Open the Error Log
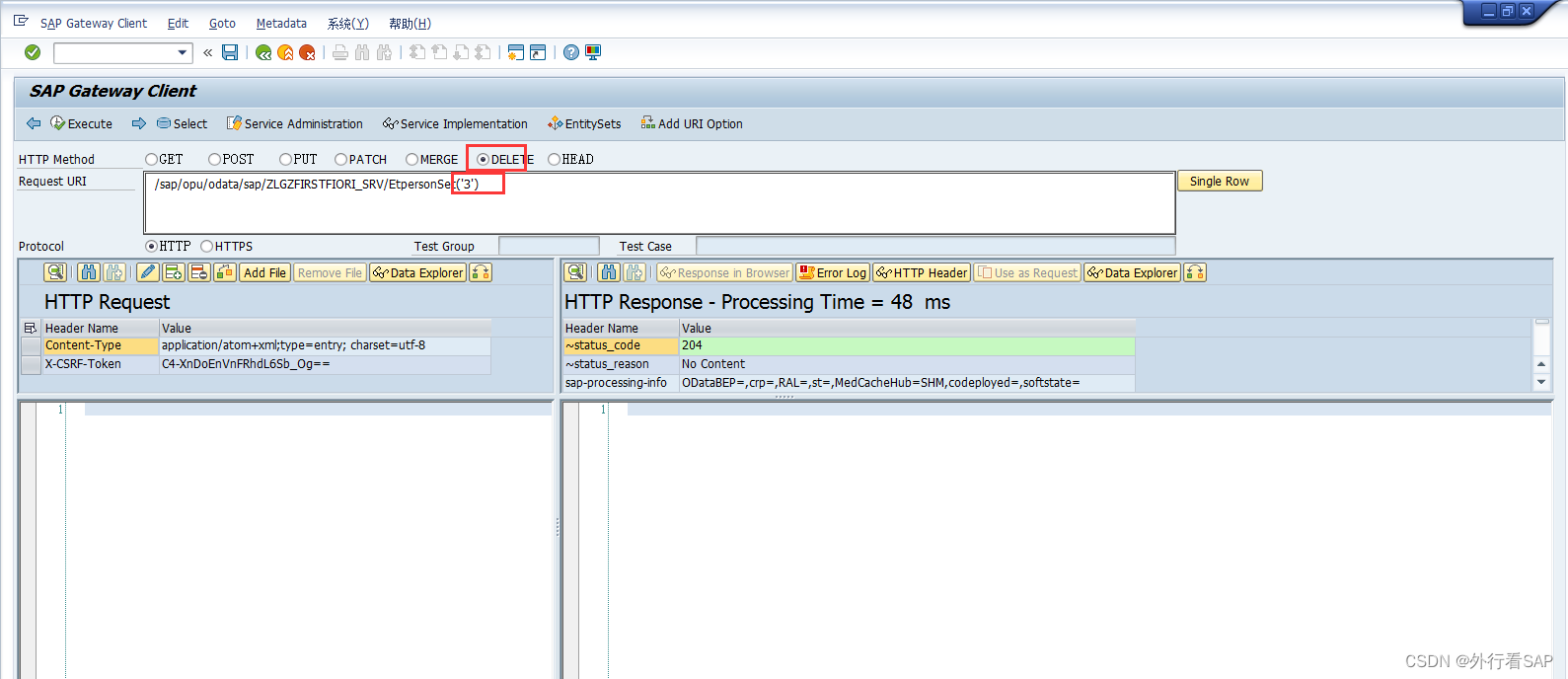 point(833,272)
